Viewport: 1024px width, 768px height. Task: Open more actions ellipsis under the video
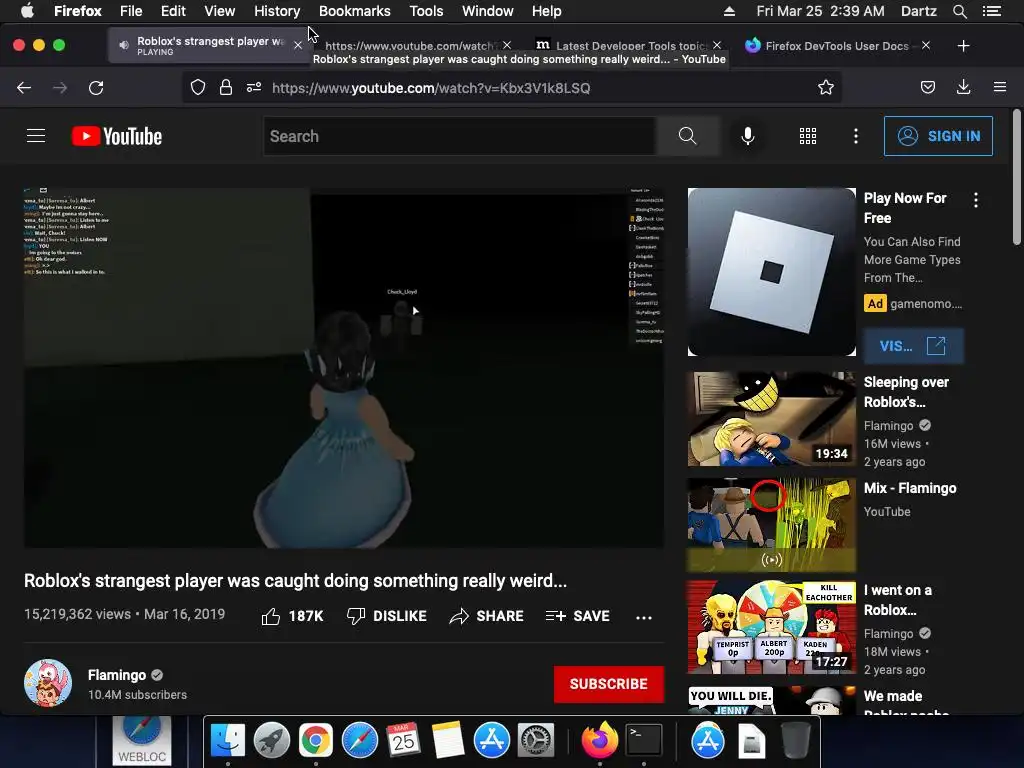tap(644, 617)
